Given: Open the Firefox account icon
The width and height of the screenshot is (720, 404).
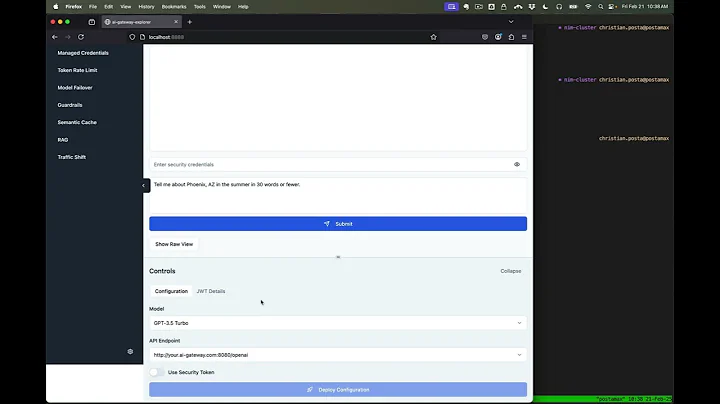Looking at the screenshot, I should [498, 37].
